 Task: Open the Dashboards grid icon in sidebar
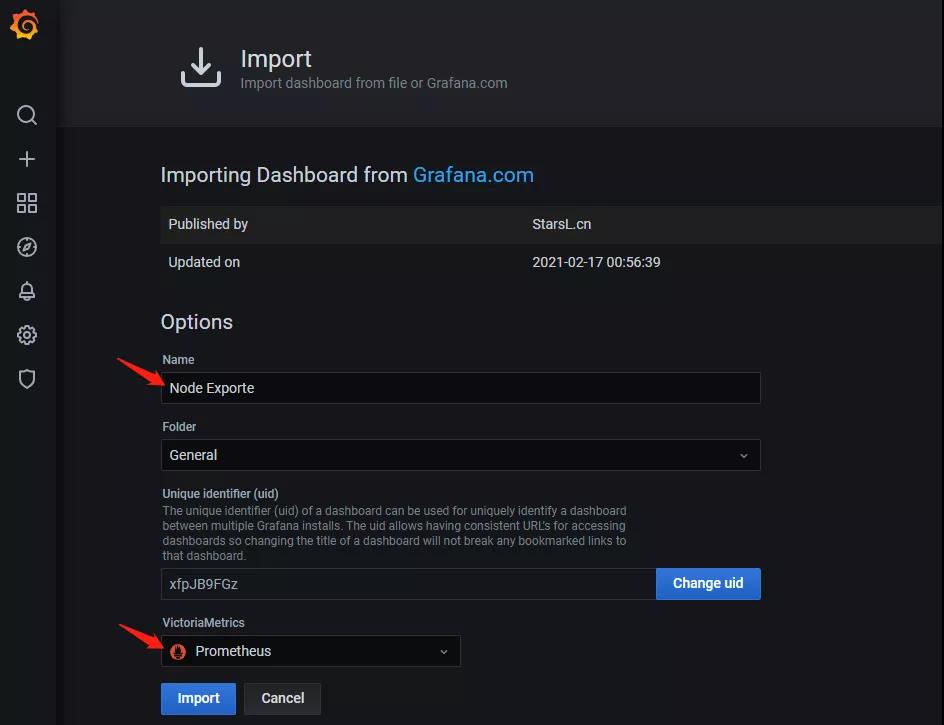coord(26,203)
